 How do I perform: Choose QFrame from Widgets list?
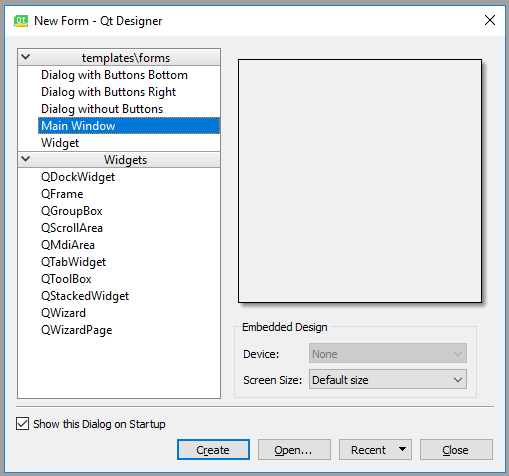tap(62, 194)
